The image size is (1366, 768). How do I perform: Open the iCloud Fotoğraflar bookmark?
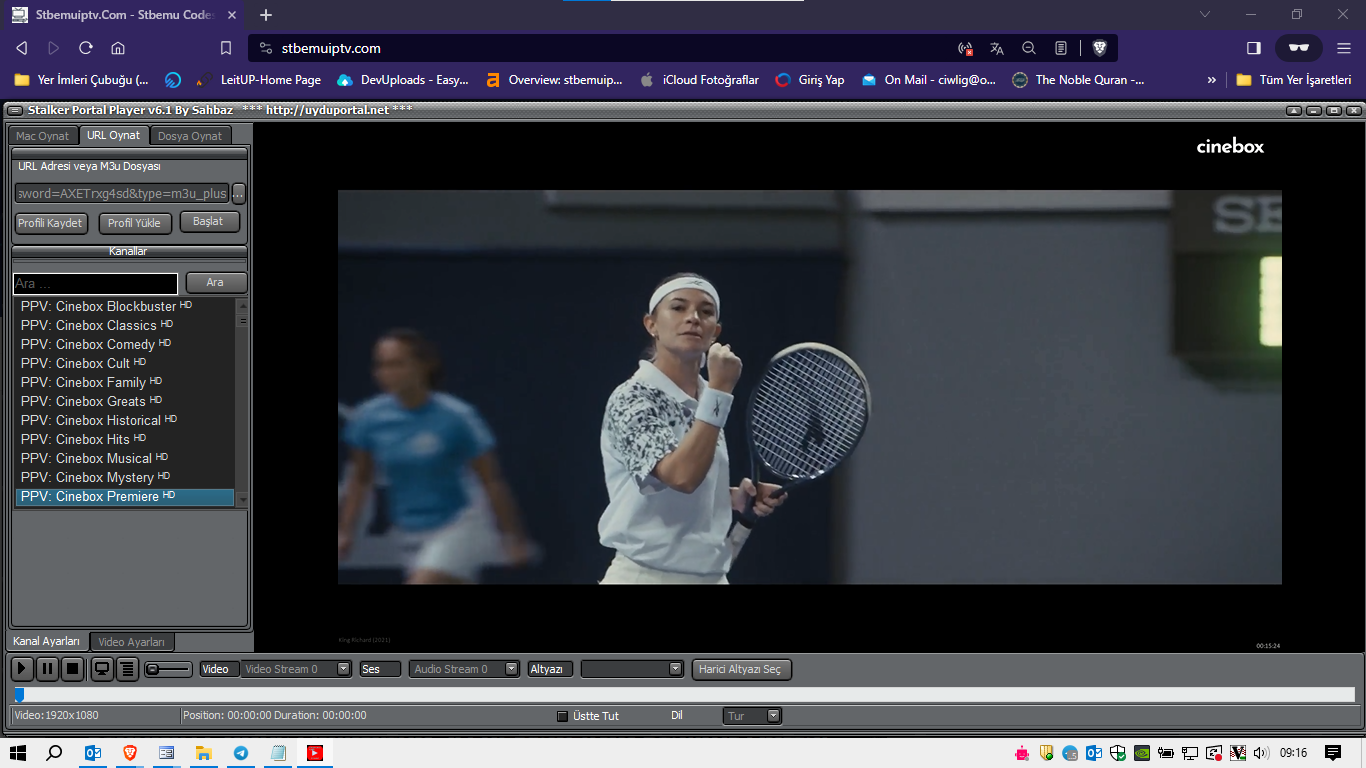coord(699,80)
